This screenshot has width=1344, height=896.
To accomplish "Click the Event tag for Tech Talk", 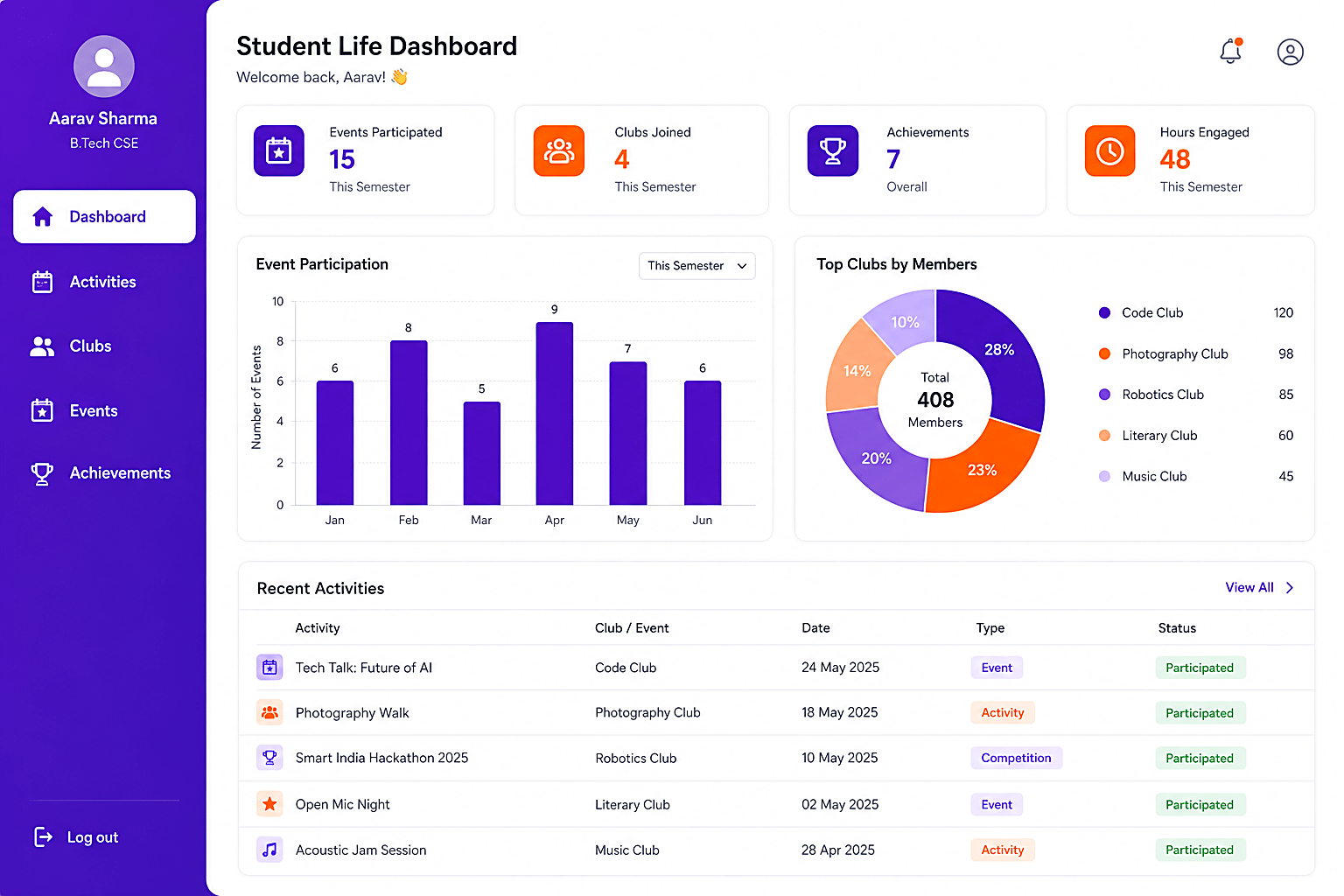I will (997, 668).
